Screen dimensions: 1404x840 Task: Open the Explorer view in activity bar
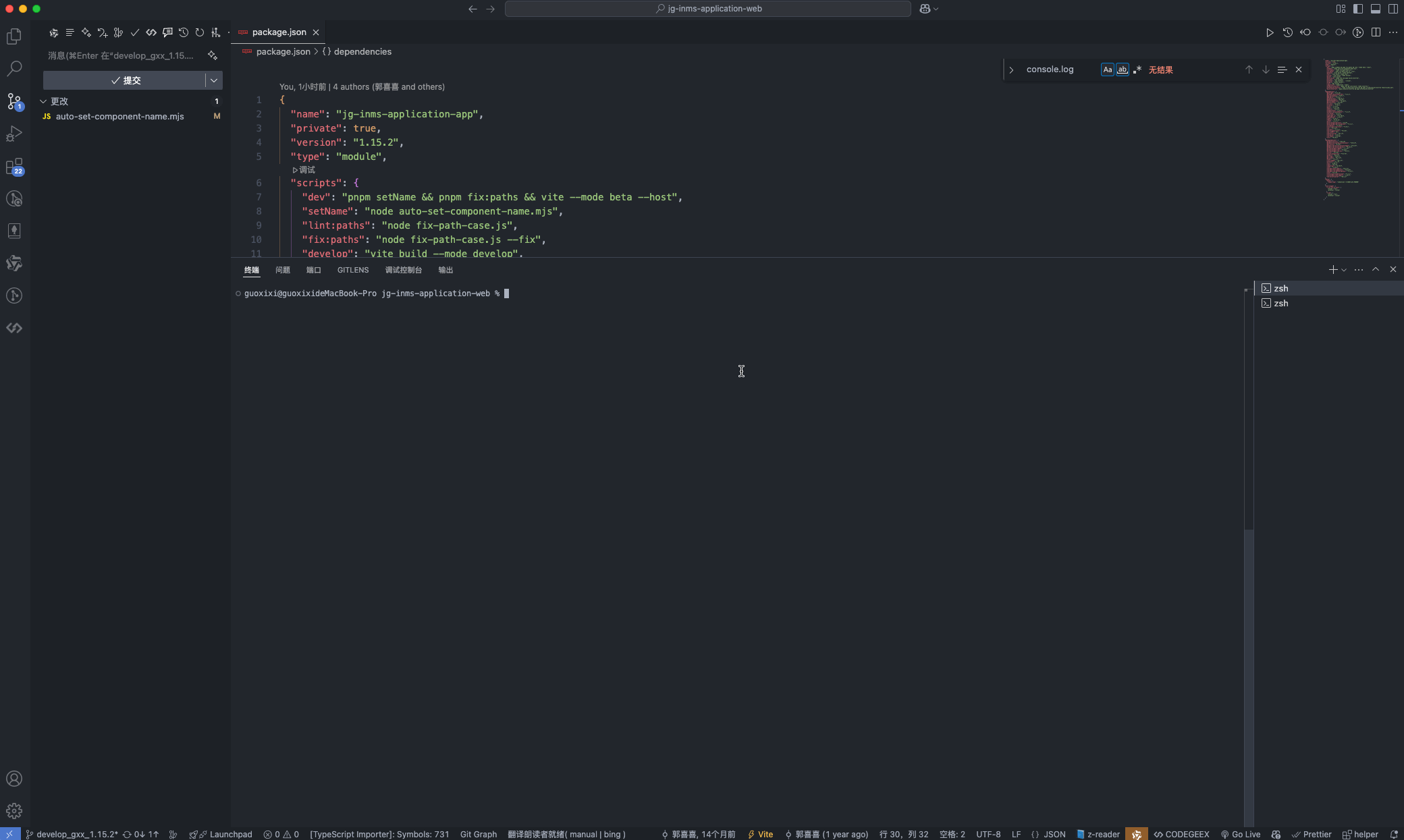[14, 36]
